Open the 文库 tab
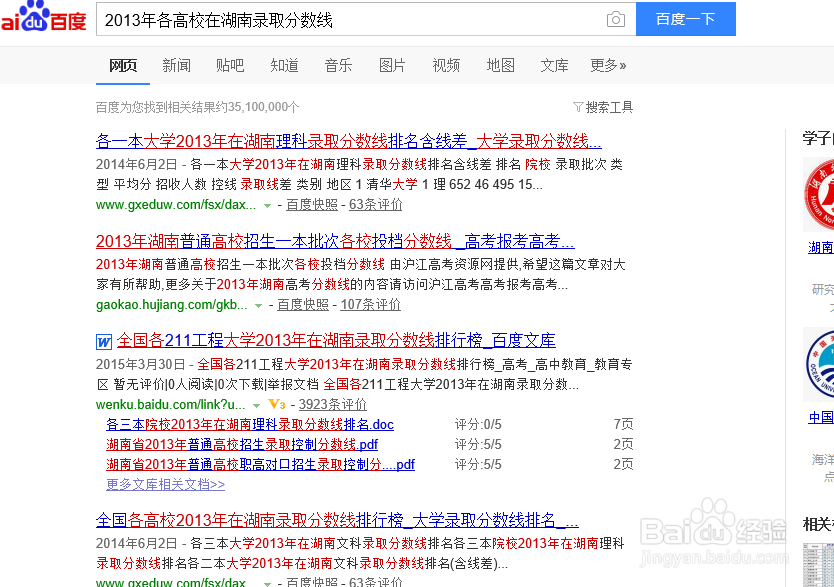 (x=554, y=65)
